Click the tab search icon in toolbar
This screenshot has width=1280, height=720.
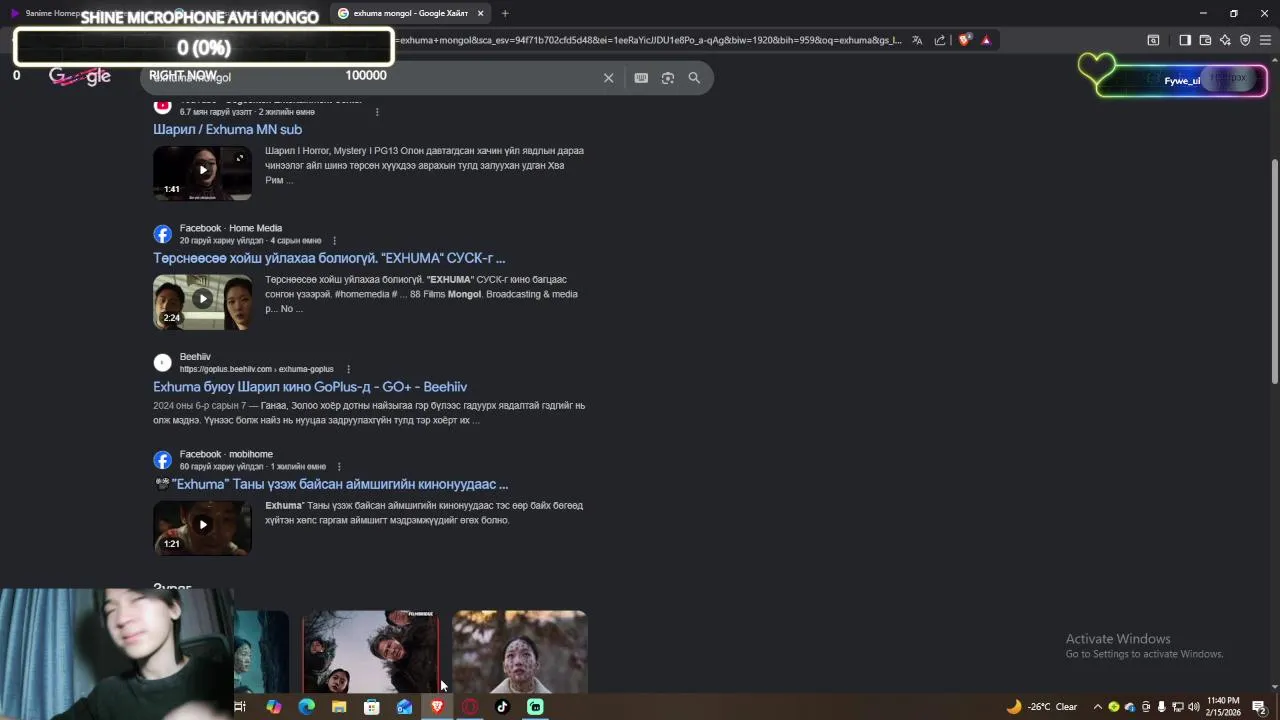tap(1153, 40)
